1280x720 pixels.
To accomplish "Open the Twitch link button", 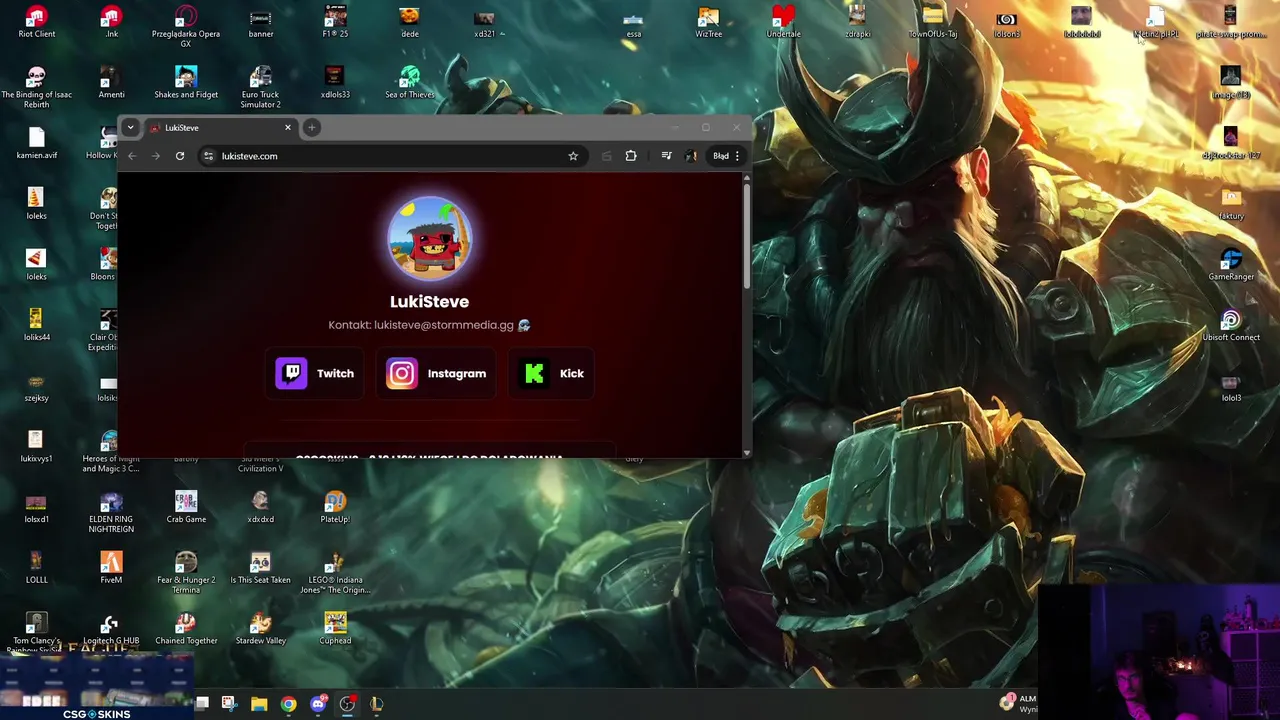I will (x=315, y=373).
